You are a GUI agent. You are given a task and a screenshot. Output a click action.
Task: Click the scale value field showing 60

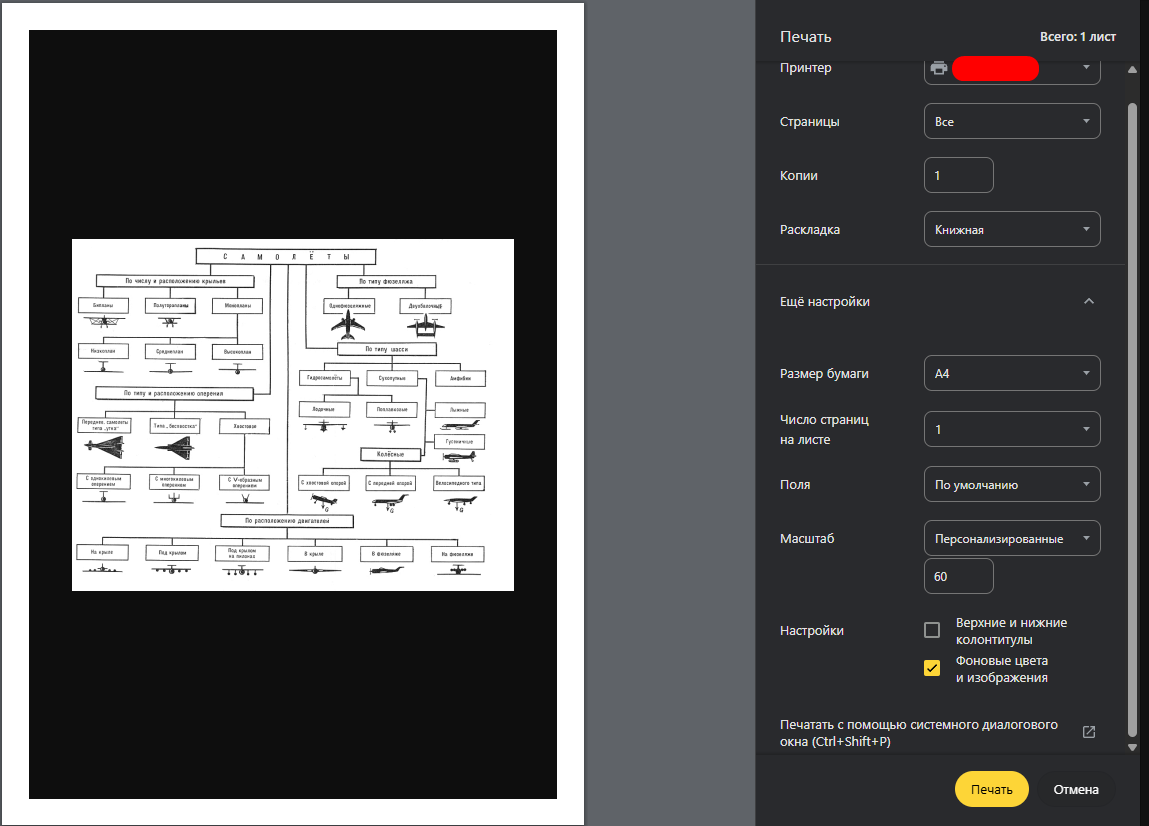coord(958,577)
